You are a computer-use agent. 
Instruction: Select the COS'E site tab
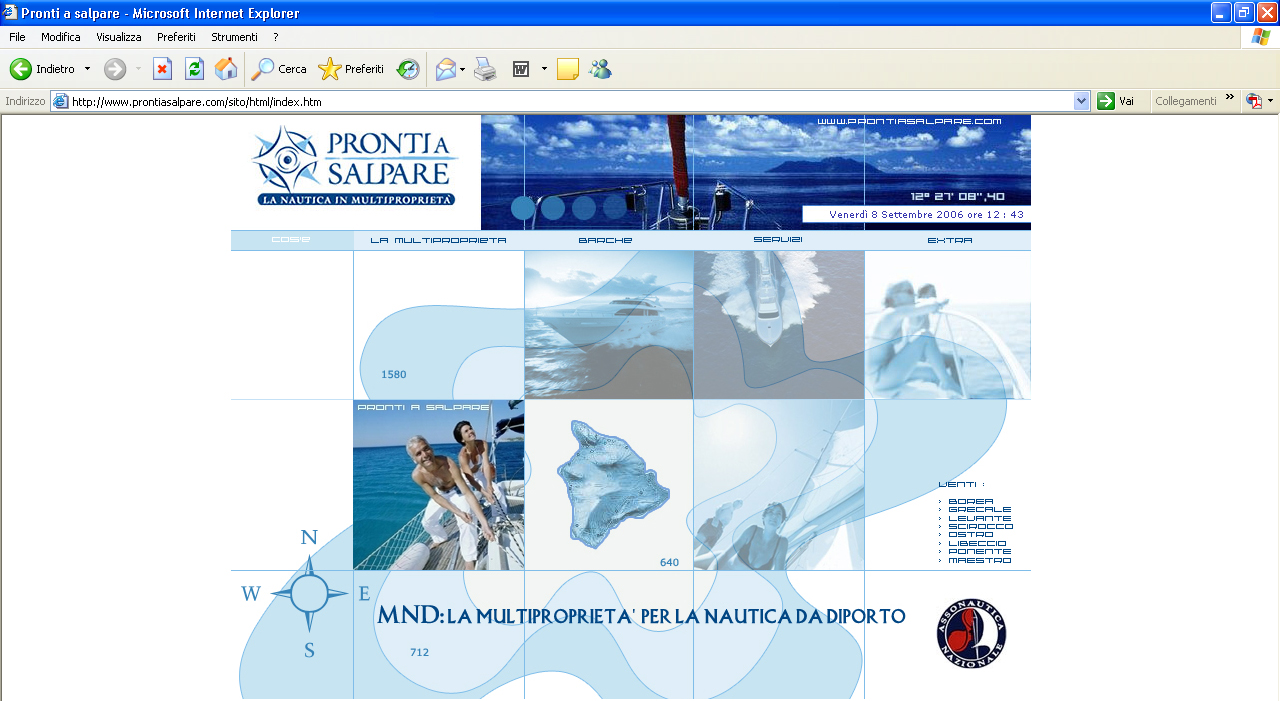tap(291, 240)
